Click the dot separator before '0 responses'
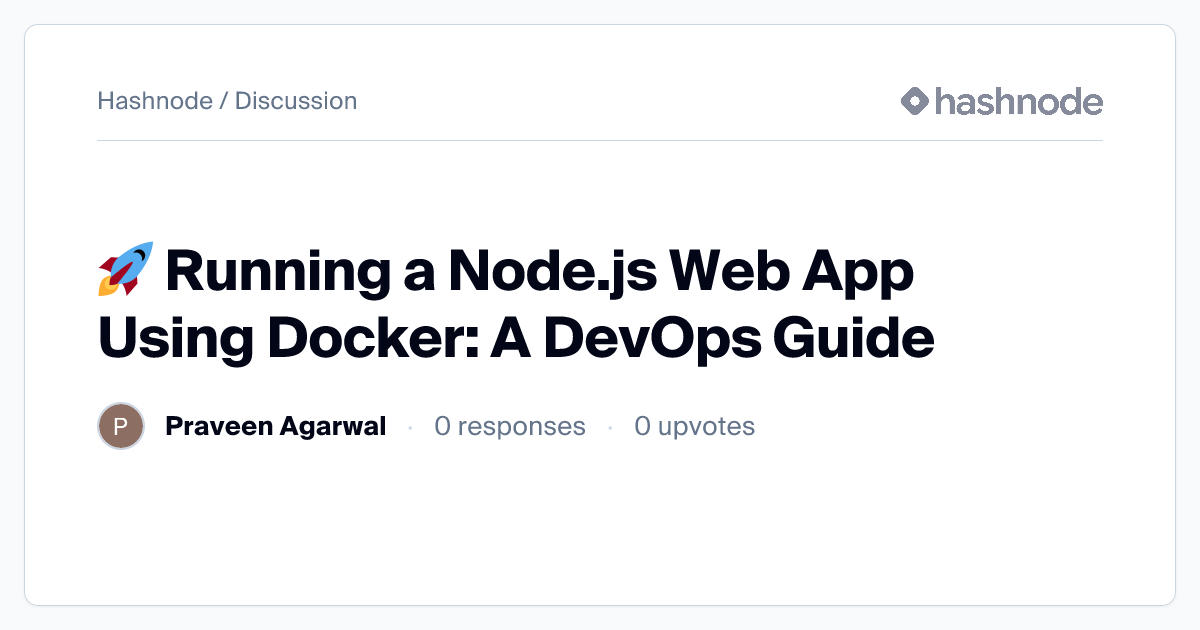Viewport: 1200px width, 630px height. pyautogui.click(x=410, y=428)
